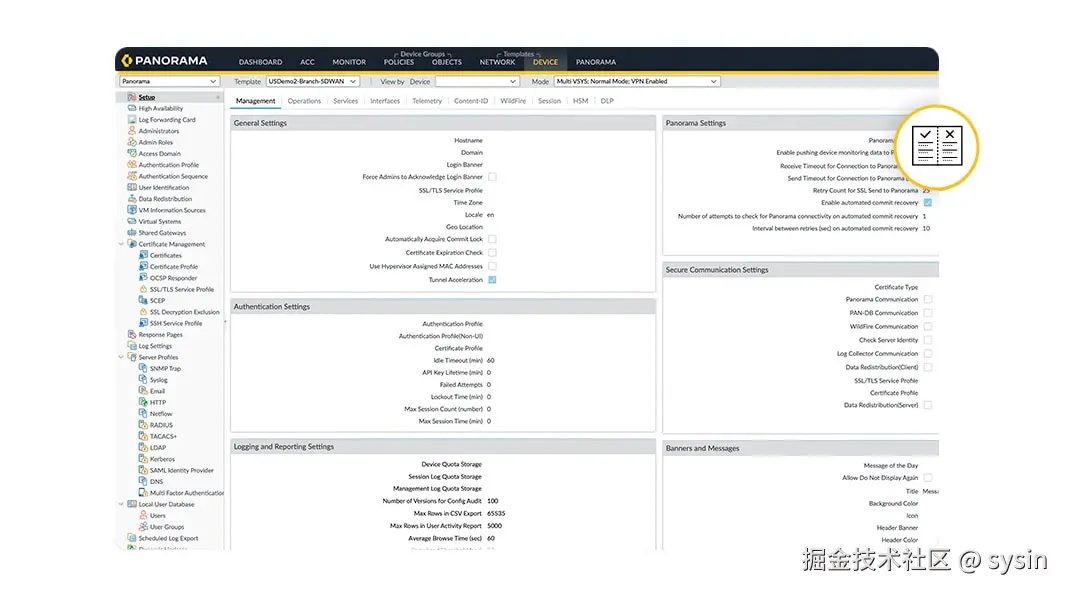Click the Response Pages icon

point(132,334)
